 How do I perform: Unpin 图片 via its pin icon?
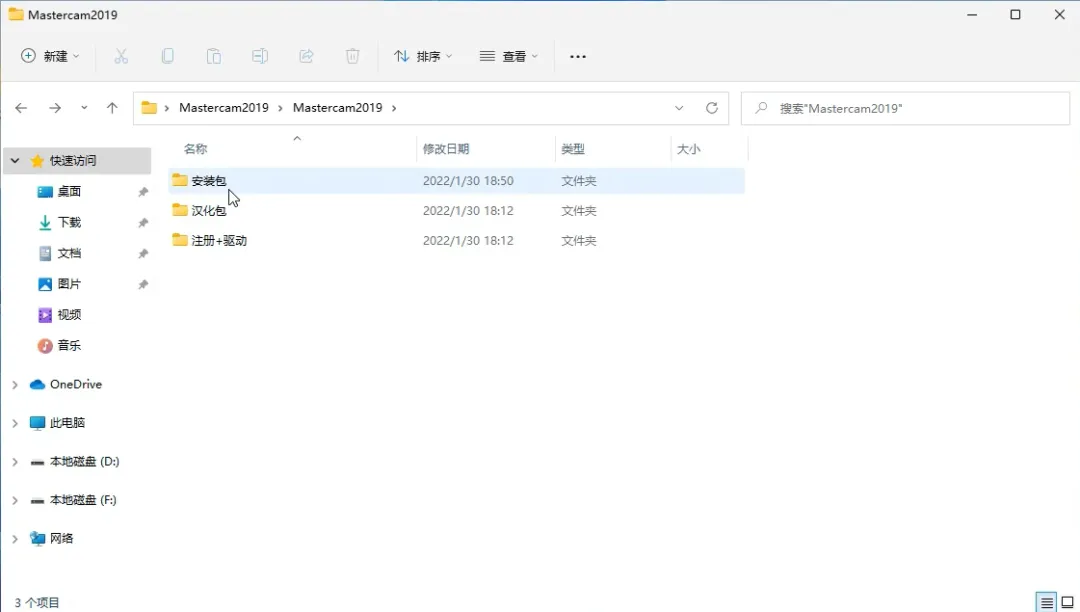[143, 284]
